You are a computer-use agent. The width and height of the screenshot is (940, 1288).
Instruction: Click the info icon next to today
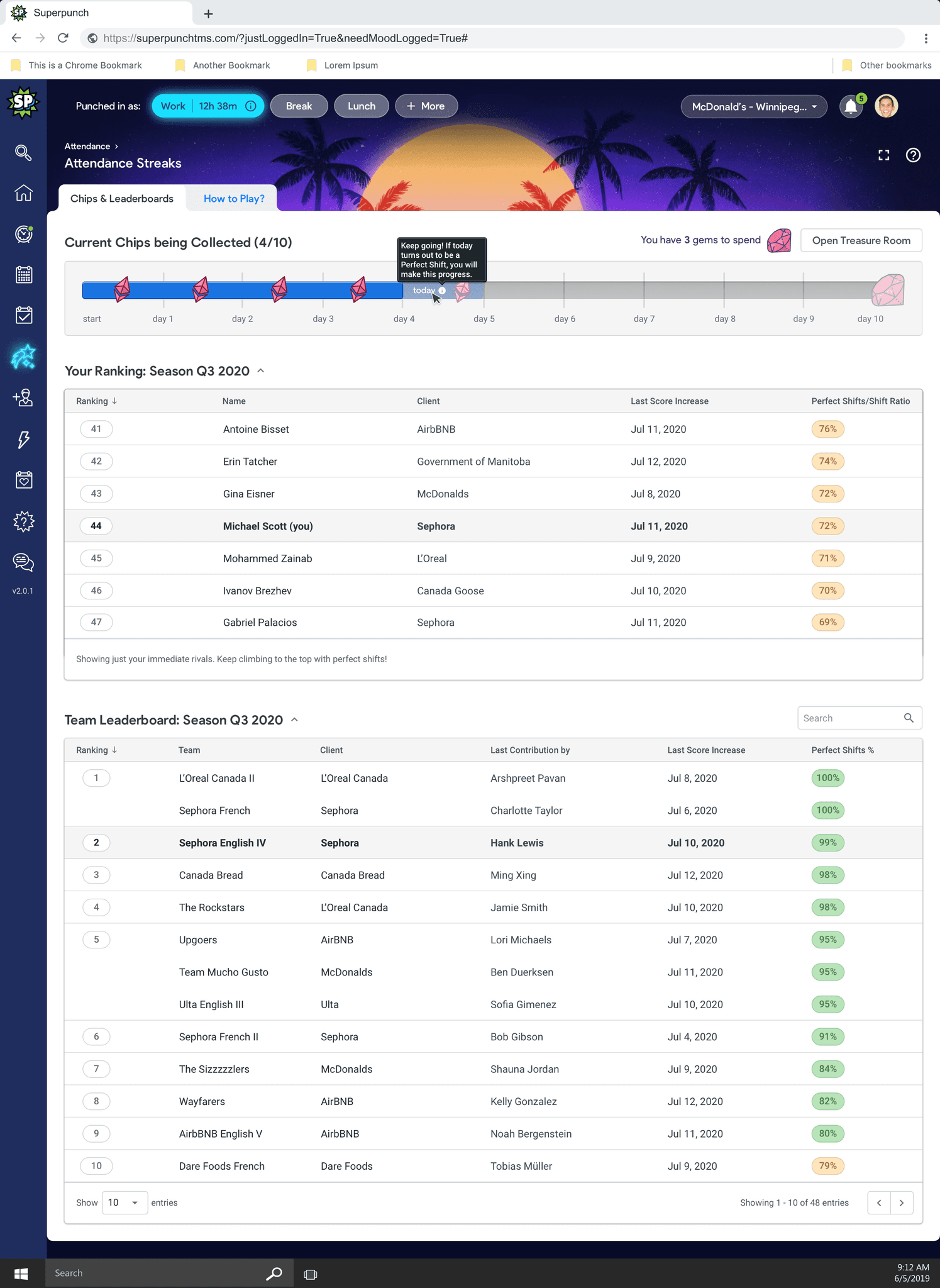(x=442, y=291)
